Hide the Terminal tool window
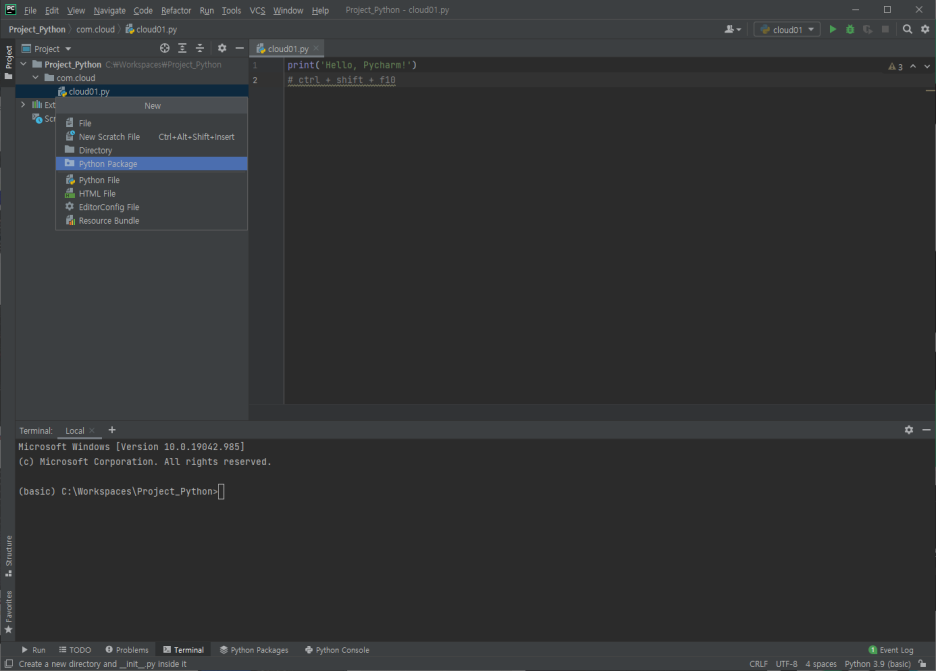Viewport: 936px width, 671px height. coord(926,430)
